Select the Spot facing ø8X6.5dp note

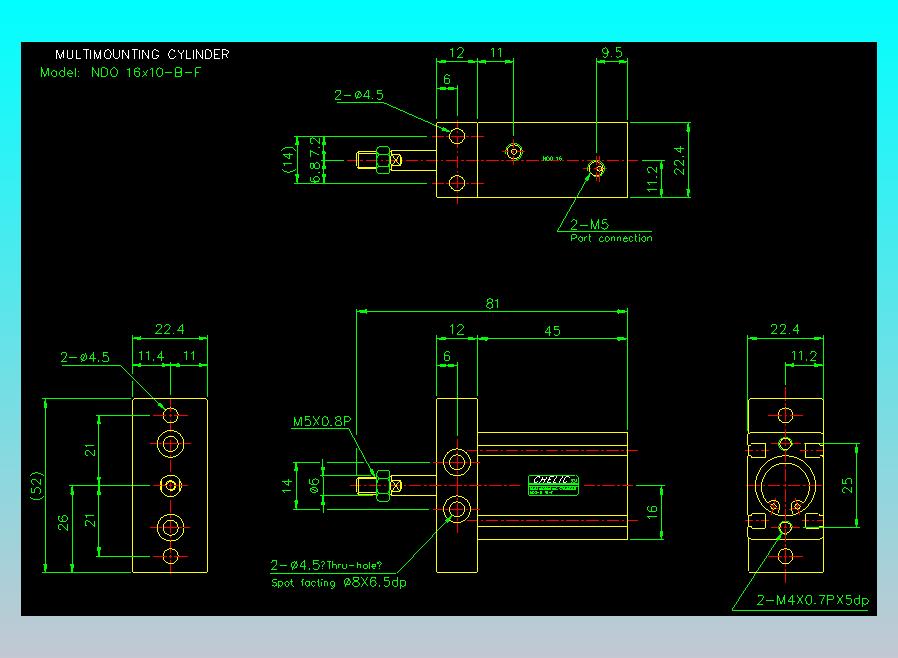click(x=337, y=582)
